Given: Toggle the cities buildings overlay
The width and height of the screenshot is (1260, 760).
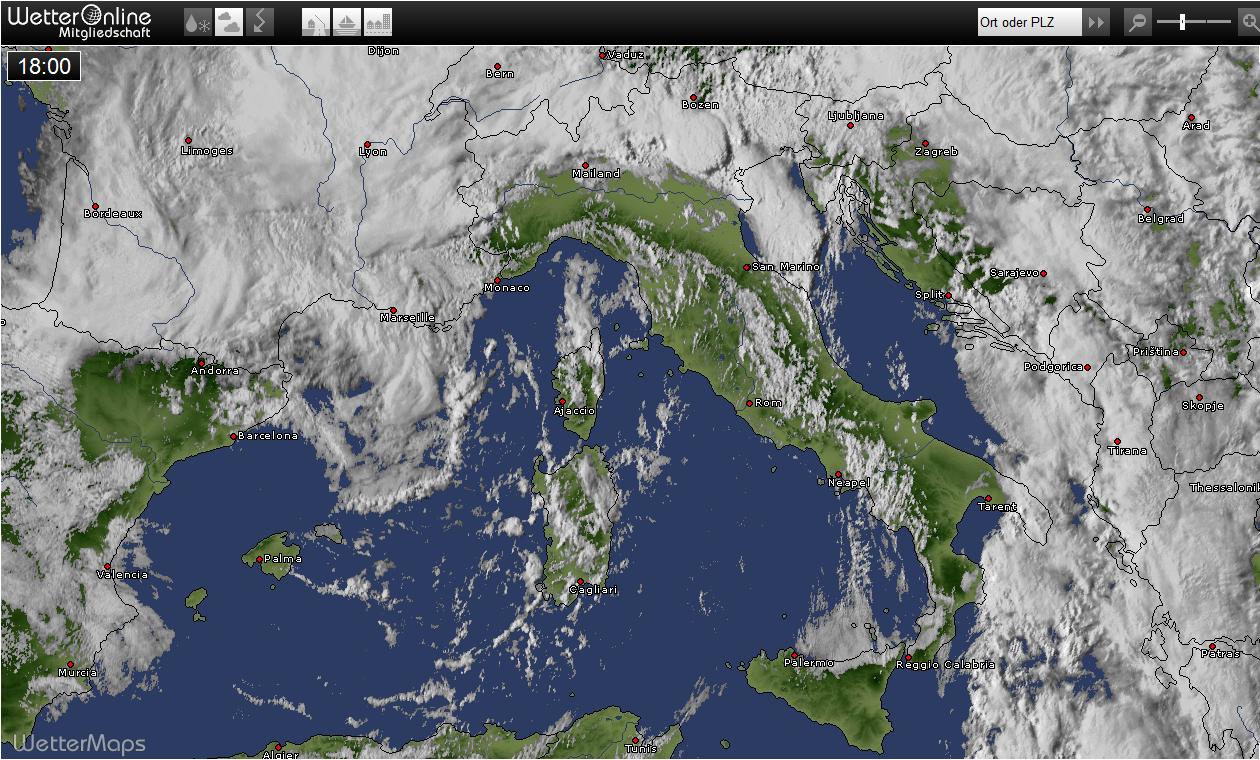Looking at the screenshot, I should coord(378,23).
